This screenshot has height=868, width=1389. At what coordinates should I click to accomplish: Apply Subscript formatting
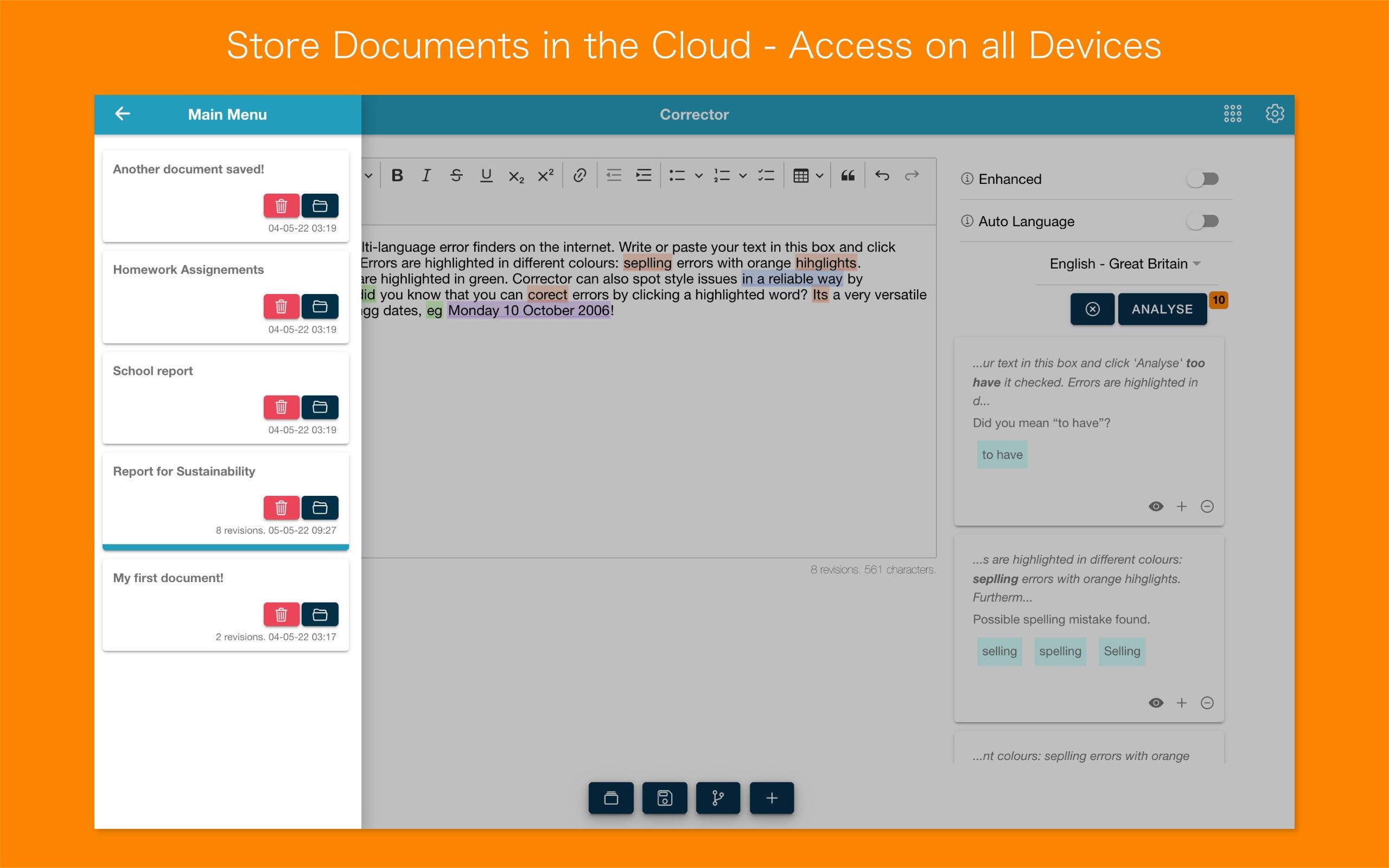(516, 176)
